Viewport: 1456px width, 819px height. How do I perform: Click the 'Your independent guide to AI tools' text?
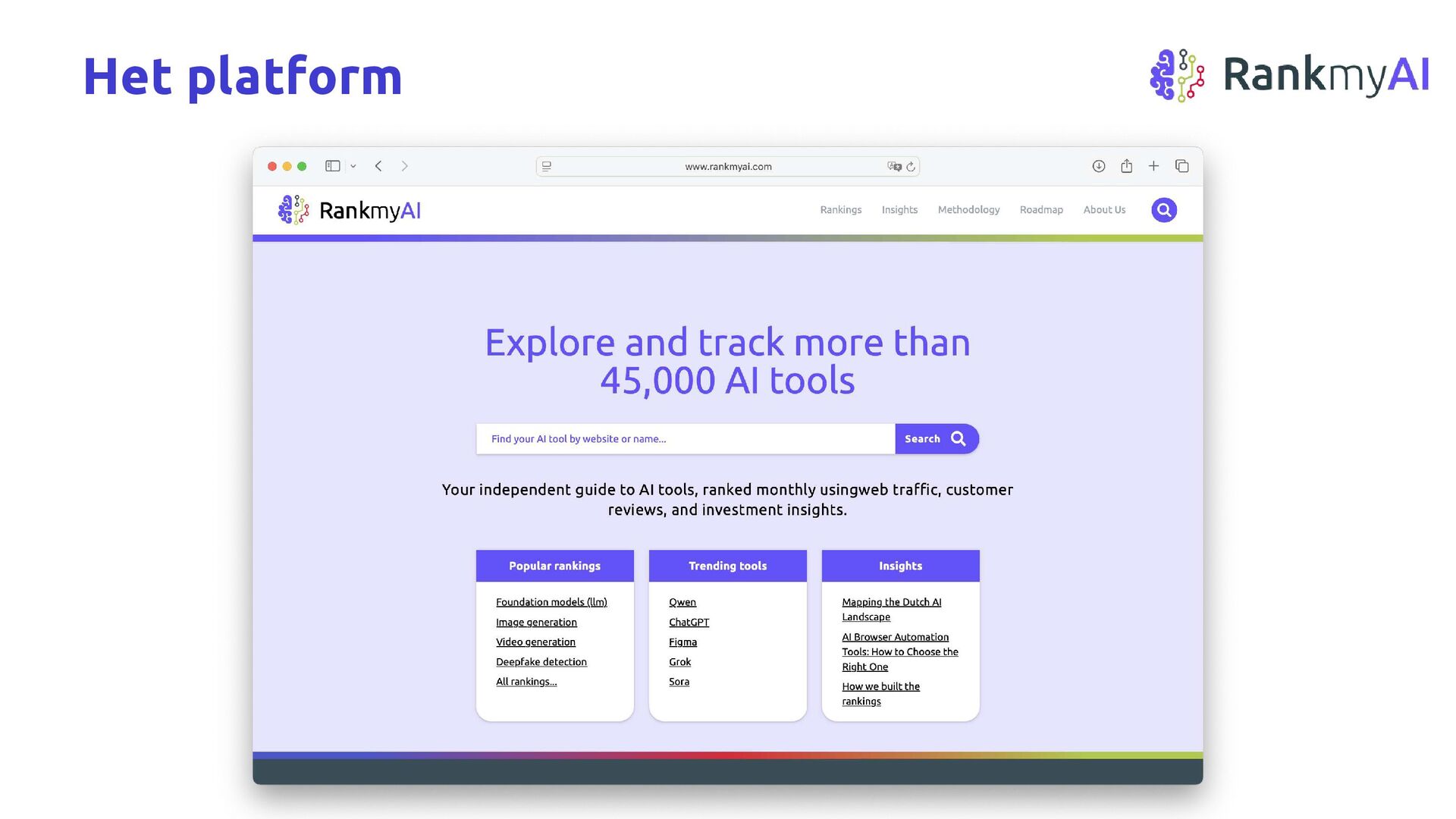point(727,500)
